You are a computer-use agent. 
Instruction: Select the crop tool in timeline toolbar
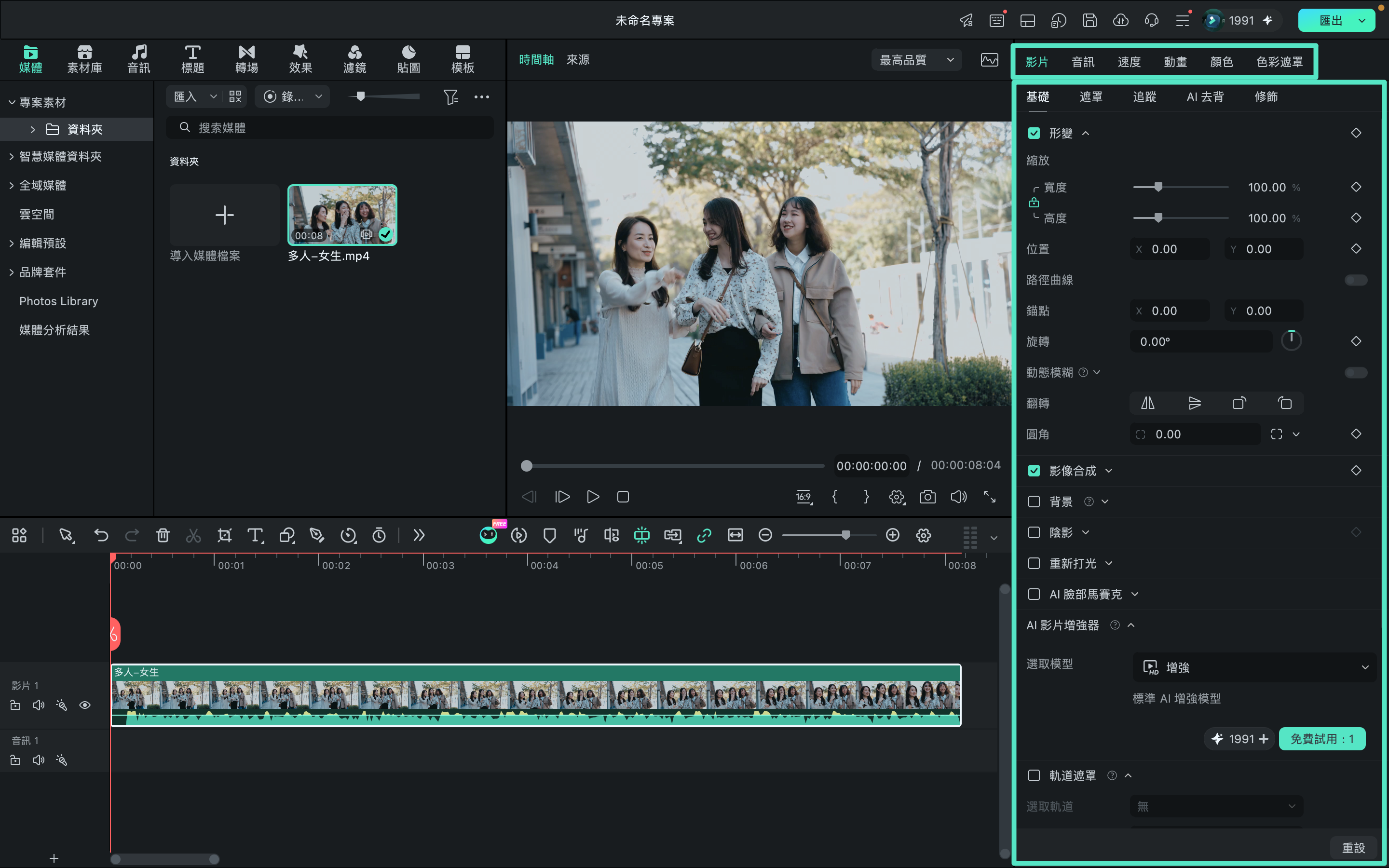point(224,536)
